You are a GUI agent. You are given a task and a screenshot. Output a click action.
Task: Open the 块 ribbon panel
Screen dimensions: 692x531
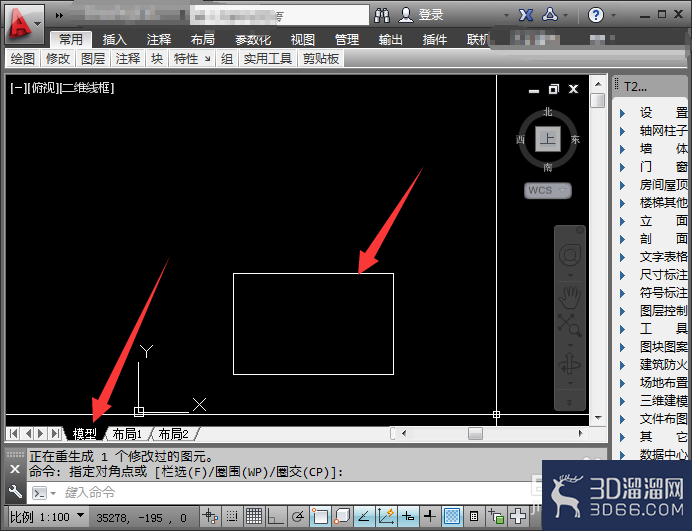[x=157, y=58]
